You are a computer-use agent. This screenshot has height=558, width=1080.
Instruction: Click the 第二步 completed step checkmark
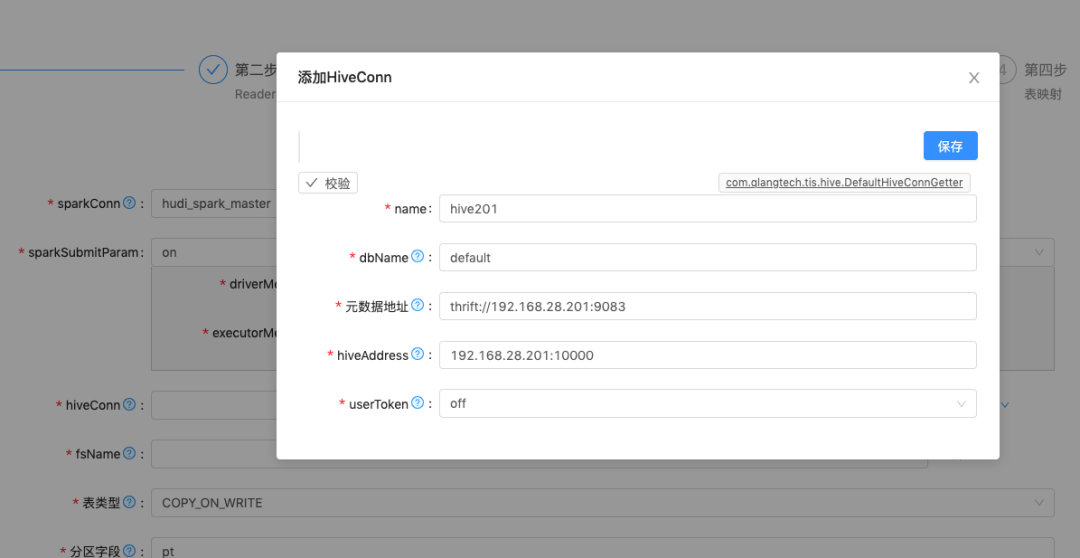click(x=214, y=70)
